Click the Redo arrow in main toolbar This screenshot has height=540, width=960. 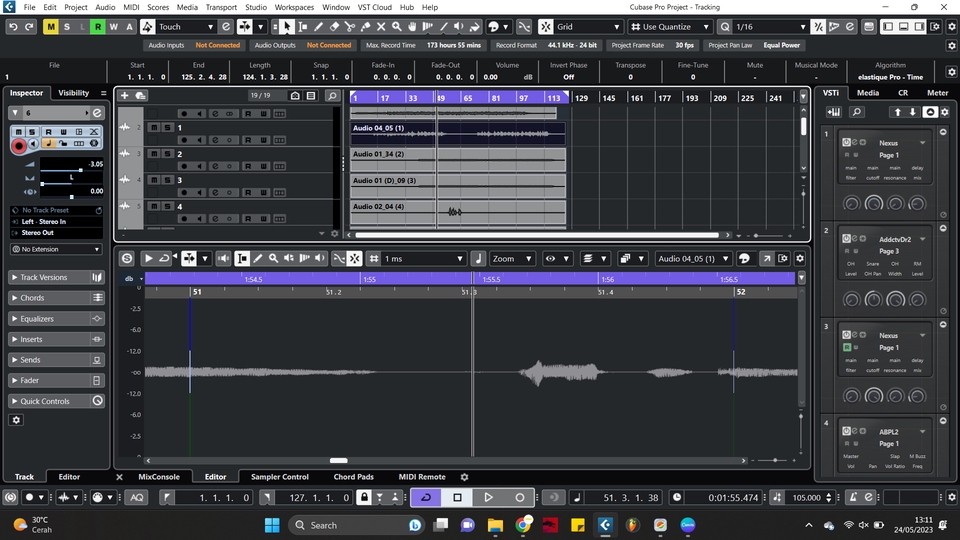(29, 27)
